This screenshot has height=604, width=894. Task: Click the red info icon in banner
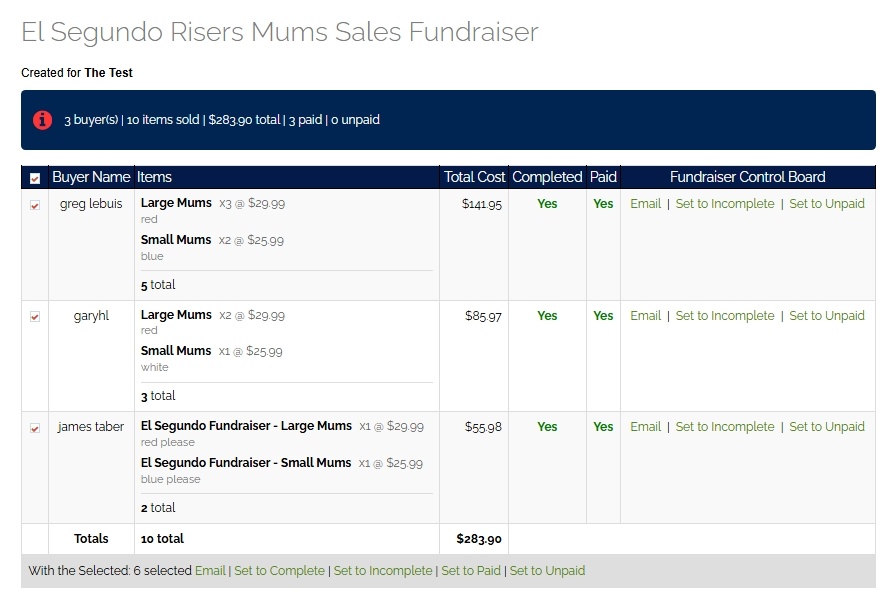42,120
